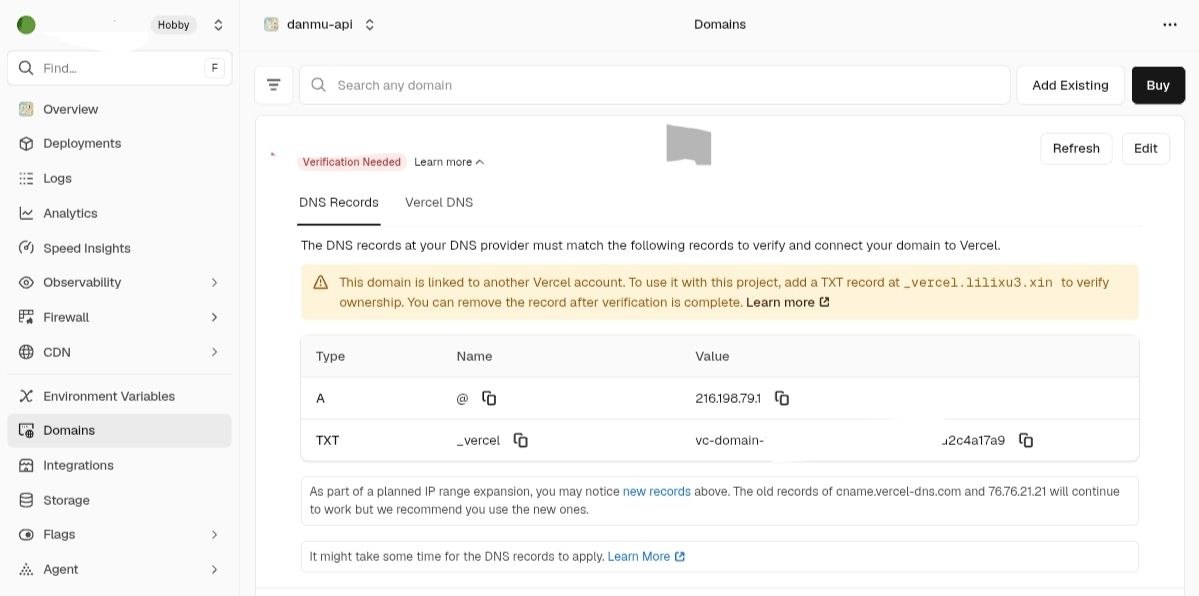Click the 216.198.79.1 value text

[x=728, y=399]
